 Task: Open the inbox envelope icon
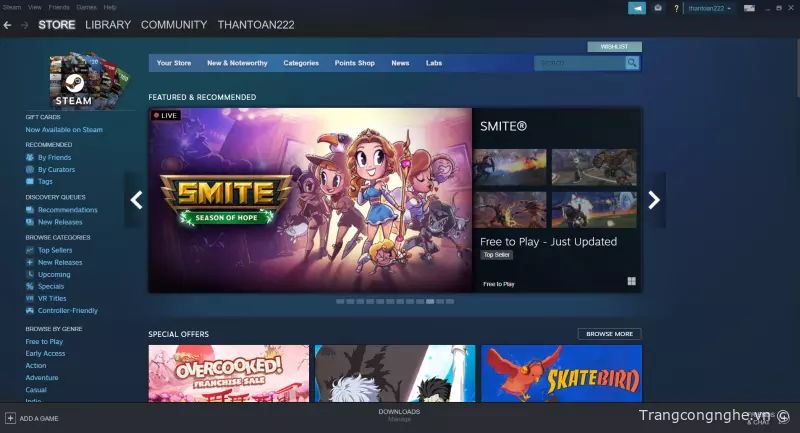[657, 8]
